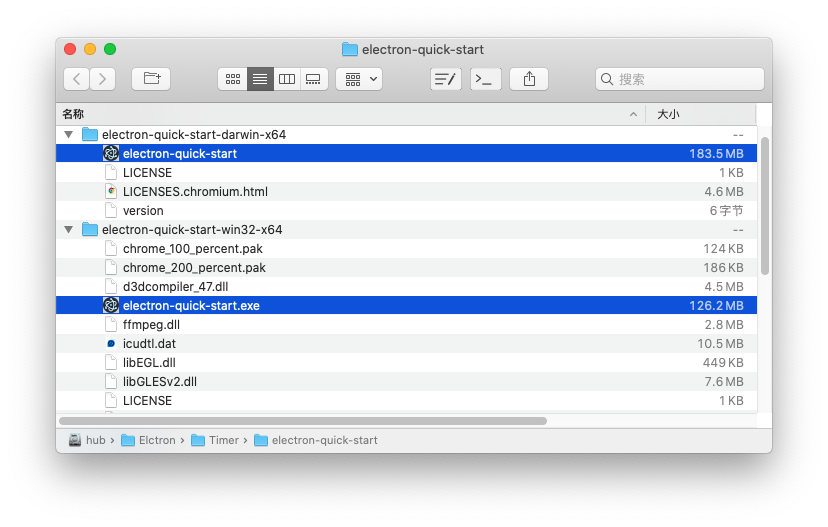Click the search field

pos(680,79)
